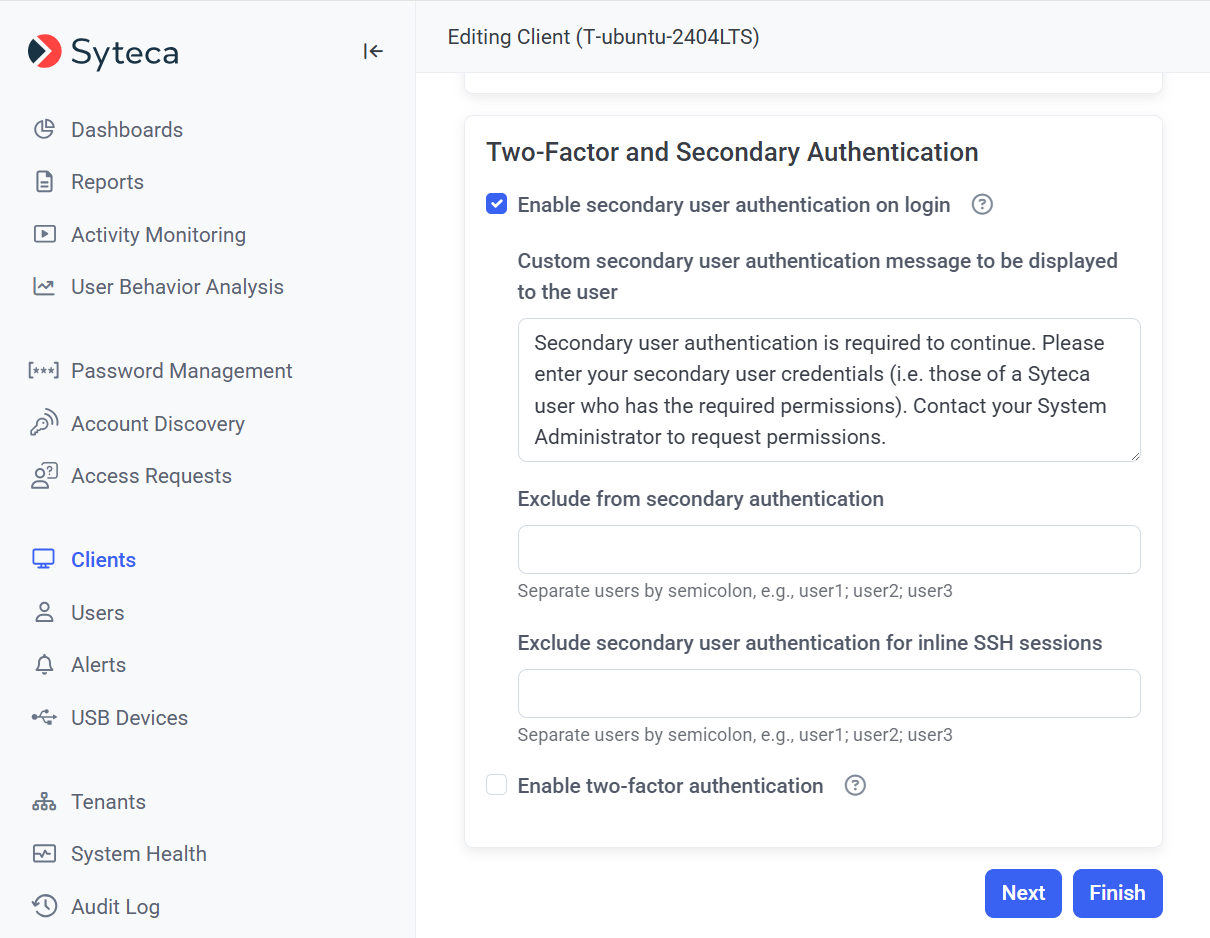This screenshot has width=1210, height=938.
Task: Click the User Behavior Analysis chart icon
Action: (44, 287)
